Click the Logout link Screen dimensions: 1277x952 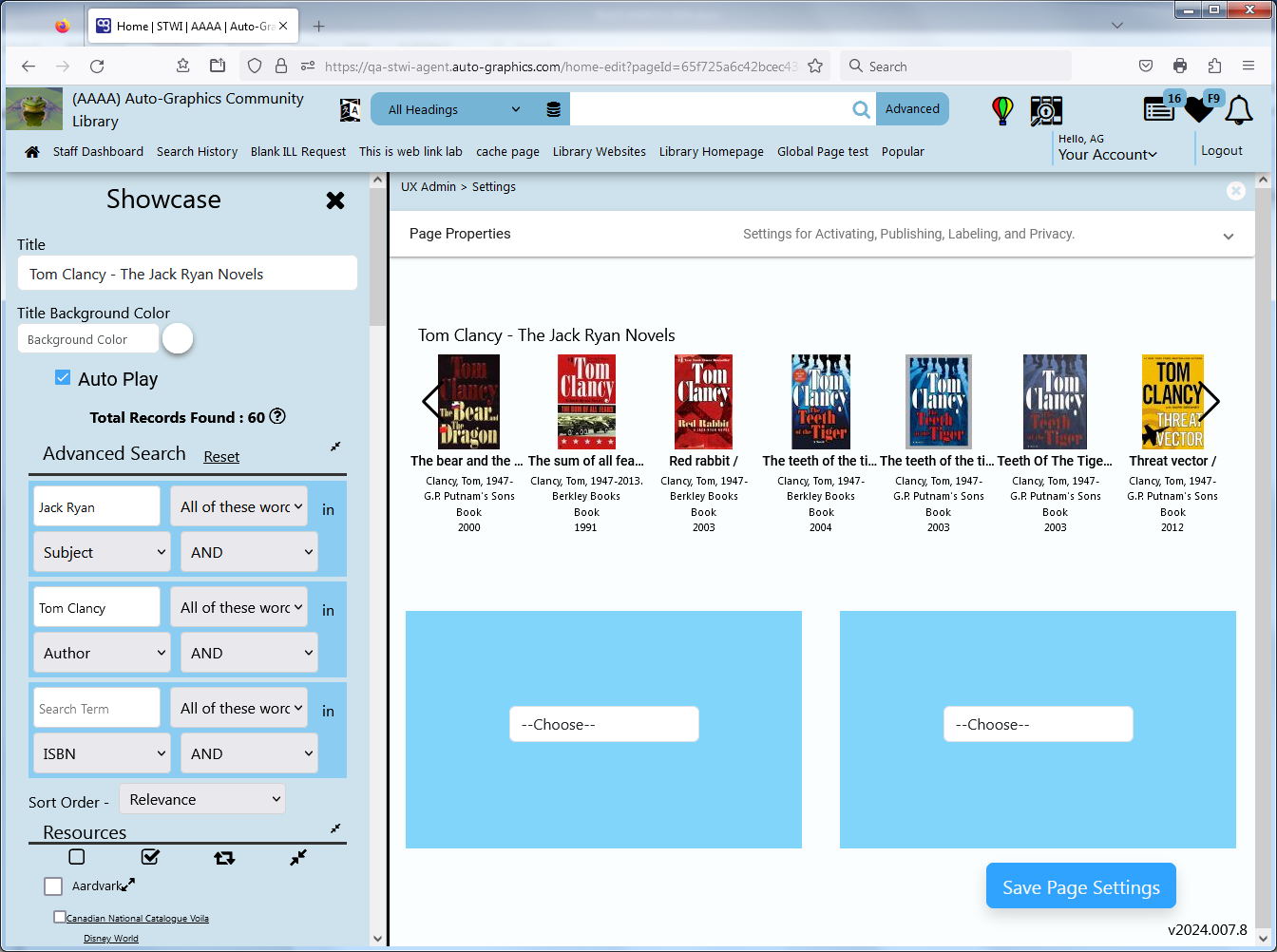click(1222, 150)
